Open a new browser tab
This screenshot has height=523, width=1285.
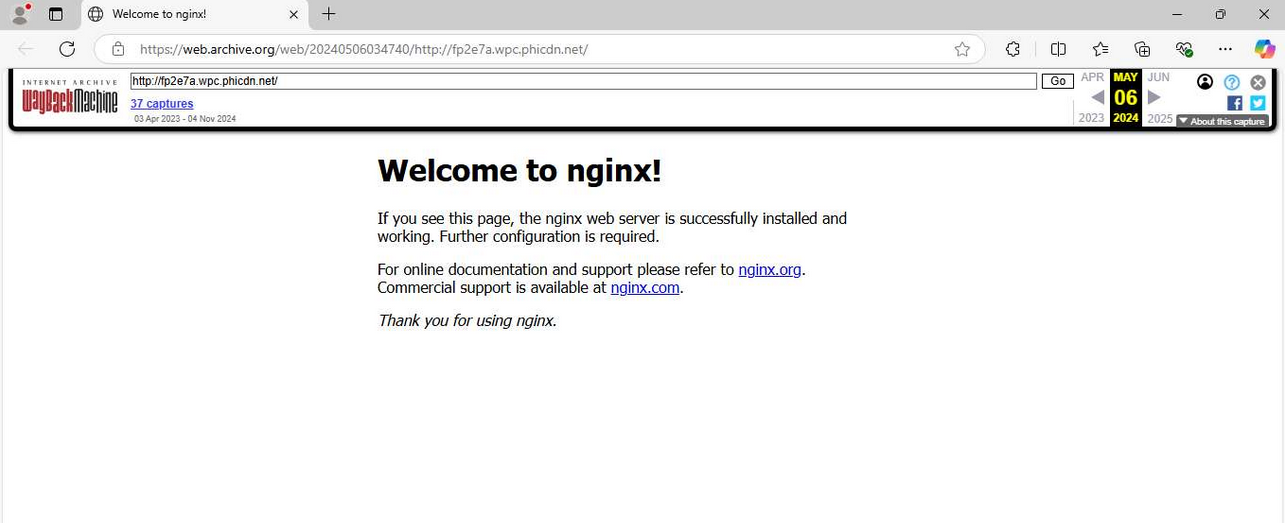coord(329,14)
